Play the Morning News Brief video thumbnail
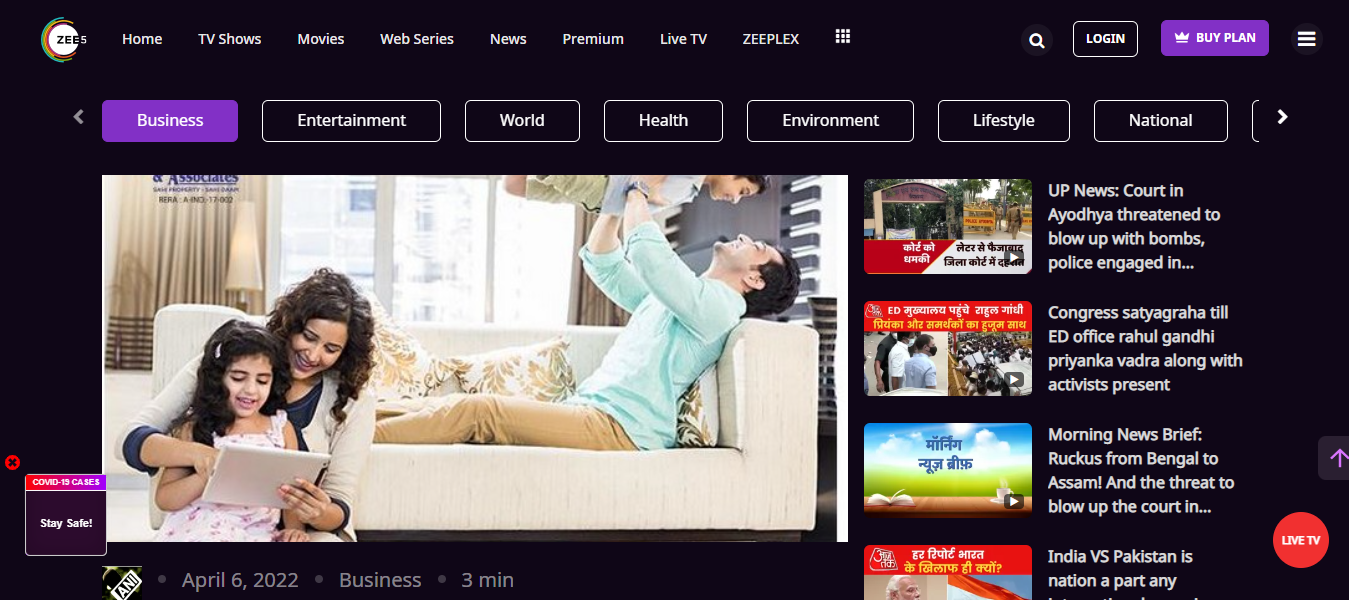1349x600 pixels. tap(947, 470)
